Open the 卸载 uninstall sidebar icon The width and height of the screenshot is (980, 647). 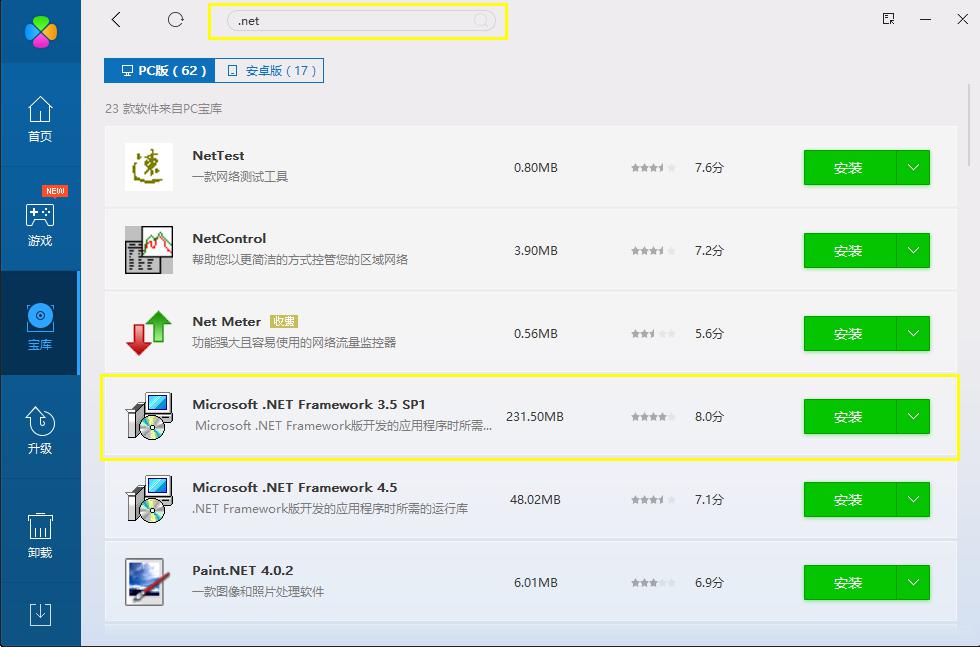40,535
